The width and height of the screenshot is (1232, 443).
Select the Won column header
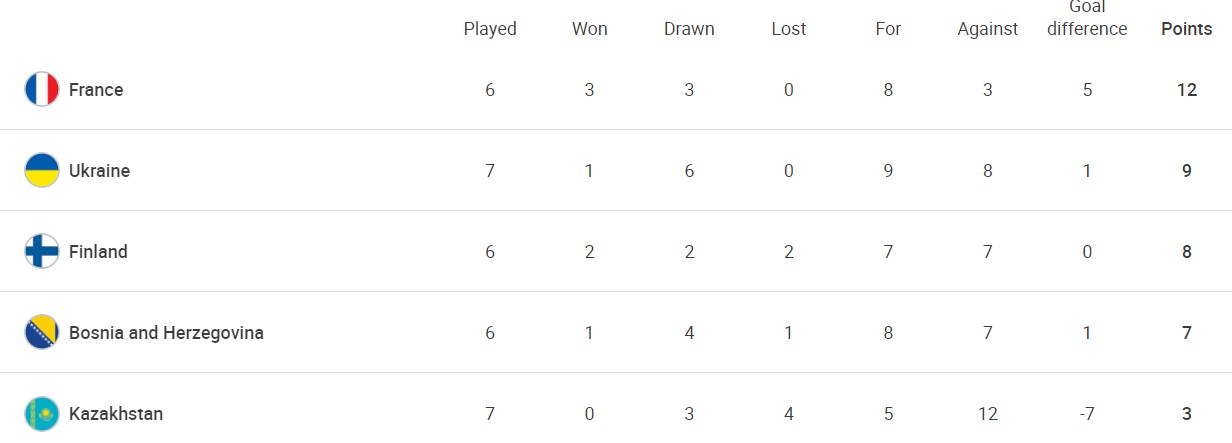[589, 29]
